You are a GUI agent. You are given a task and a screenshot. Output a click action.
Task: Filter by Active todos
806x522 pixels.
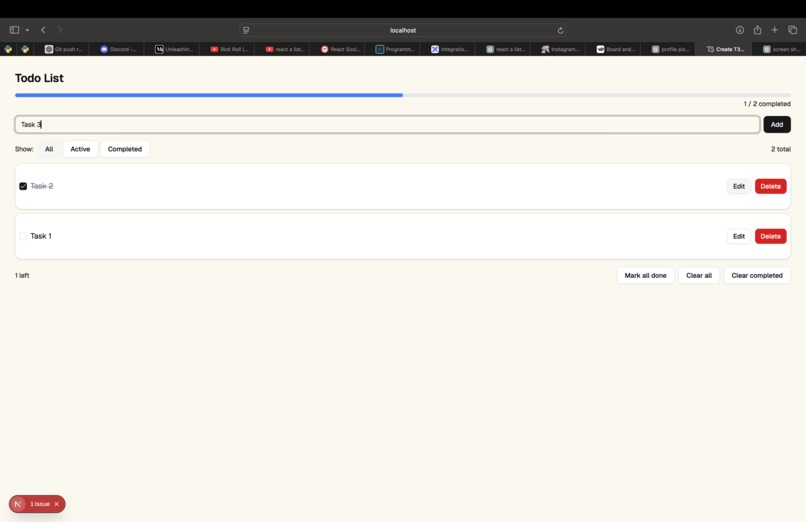[x=80, y=149]
